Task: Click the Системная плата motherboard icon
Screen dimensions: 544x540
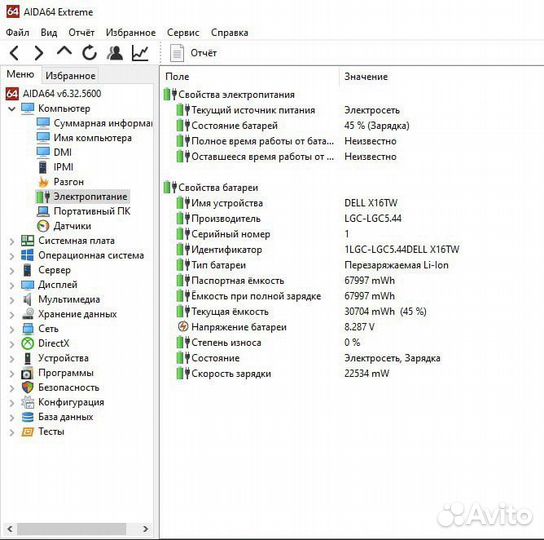Action: (x=27, y=241)
